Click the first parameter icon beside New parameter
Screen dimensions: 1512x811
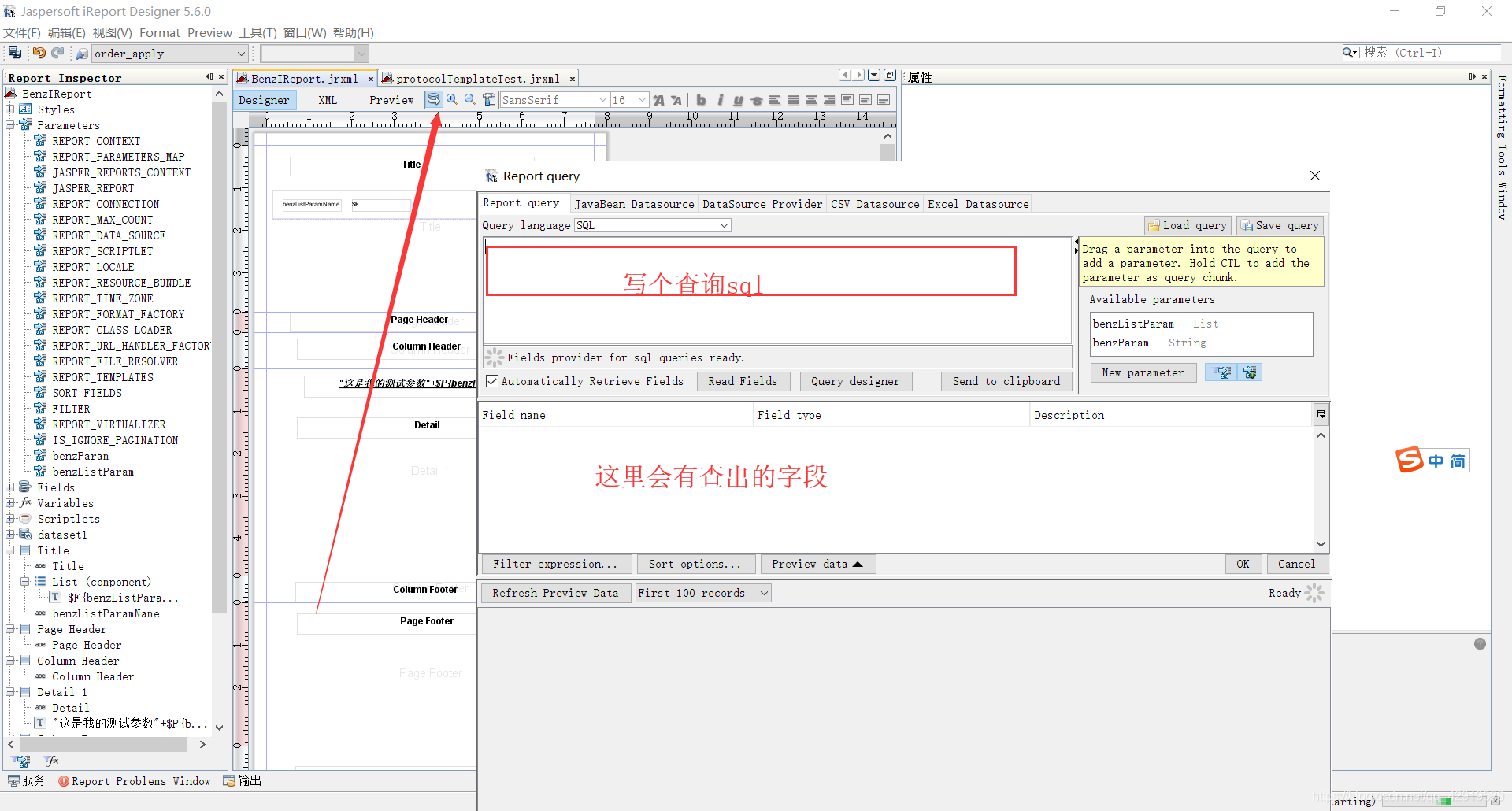click(1223, 372)
